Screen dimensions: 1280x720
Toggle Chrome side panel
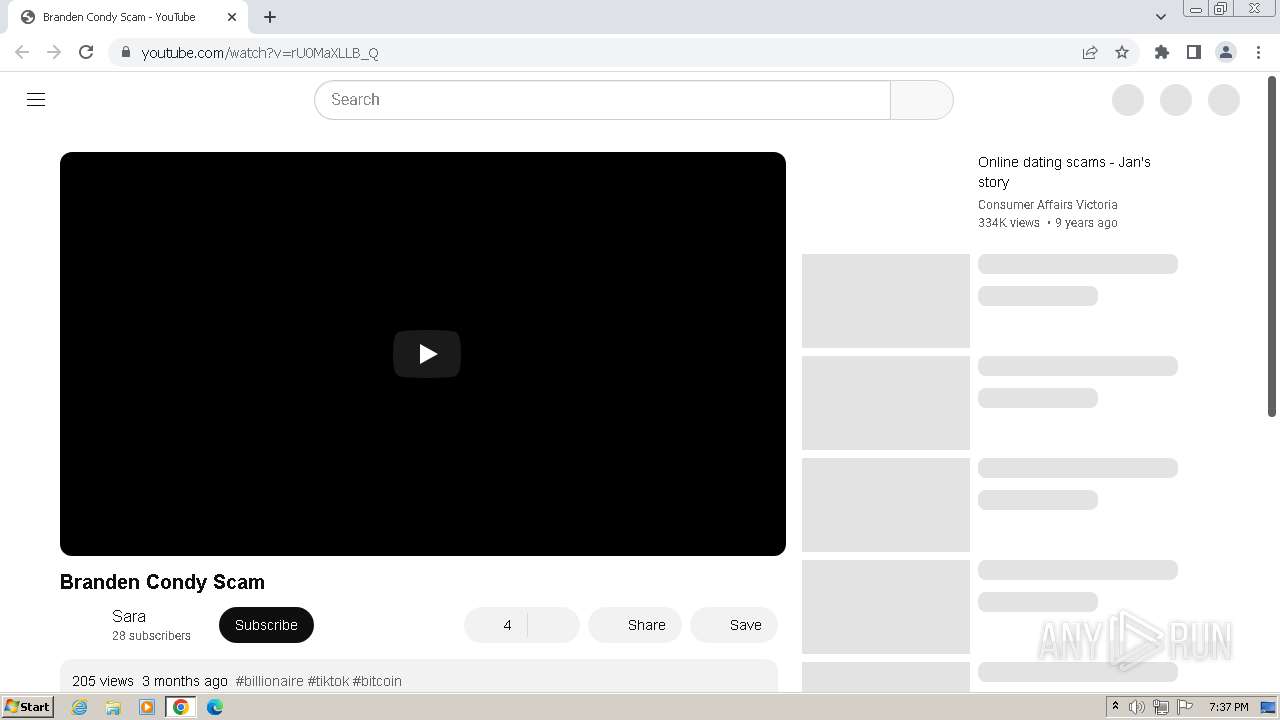tap(1193, 52)
